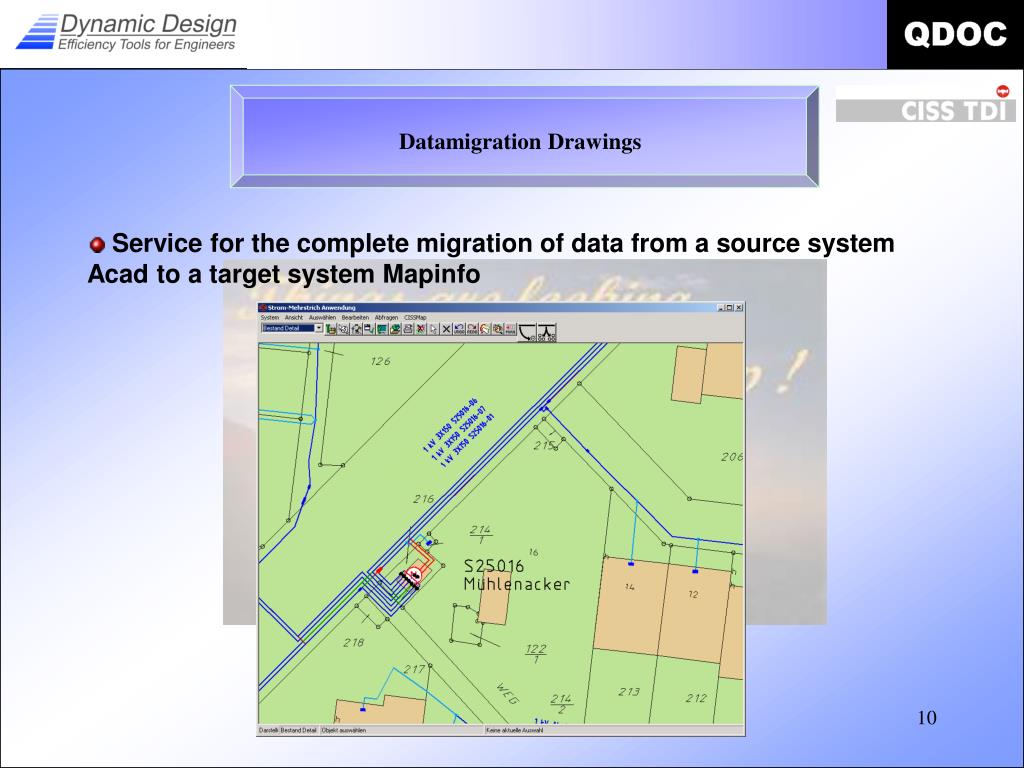Image resolution: width=1024 pixels, height=768 pixels.
Task: Click the green tree icon beside the dropdown
Action: [331, 329]
